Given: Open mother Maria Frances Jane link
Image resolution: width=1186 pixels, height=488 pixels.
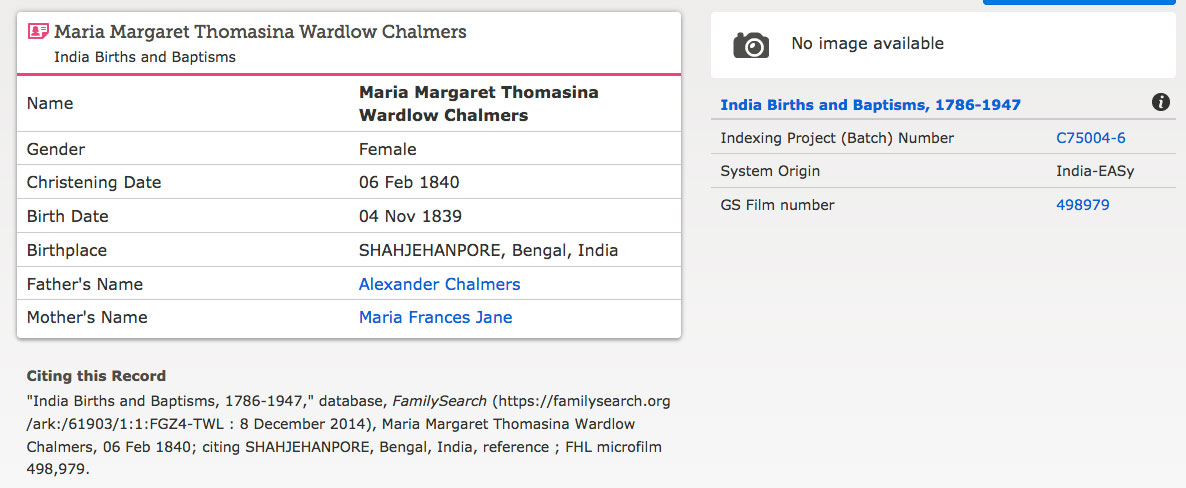Looking at the screenshot, I should [435, 317].
